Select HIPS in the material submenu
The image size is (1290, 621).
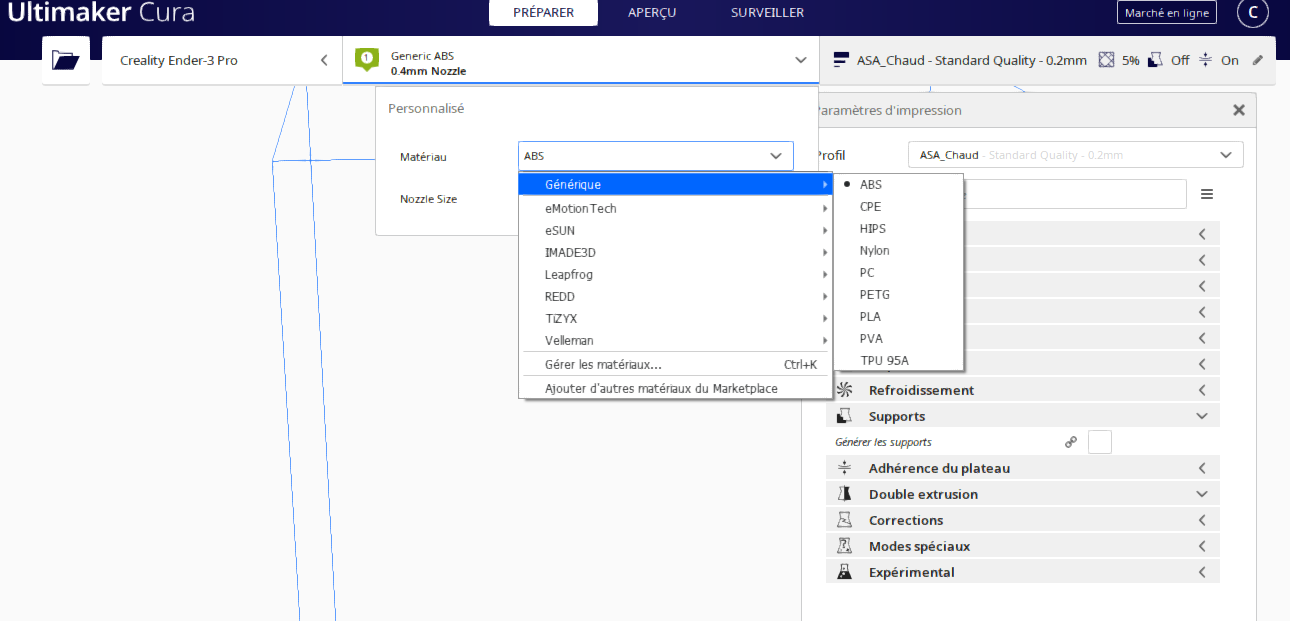tap(898, 228)
